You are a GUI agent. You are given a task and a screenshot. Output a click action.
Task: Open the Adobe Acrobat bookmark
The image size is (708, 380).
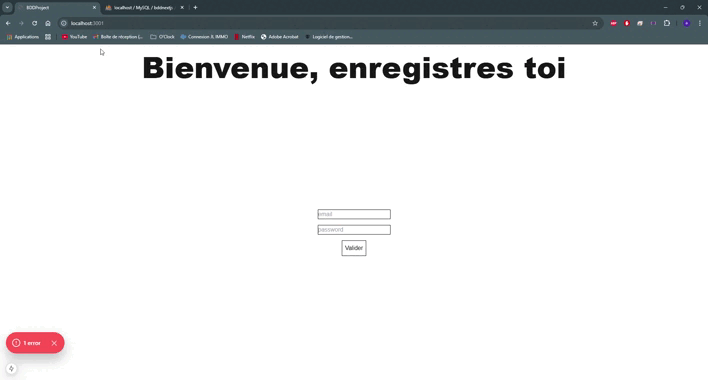tap(280, 37)
